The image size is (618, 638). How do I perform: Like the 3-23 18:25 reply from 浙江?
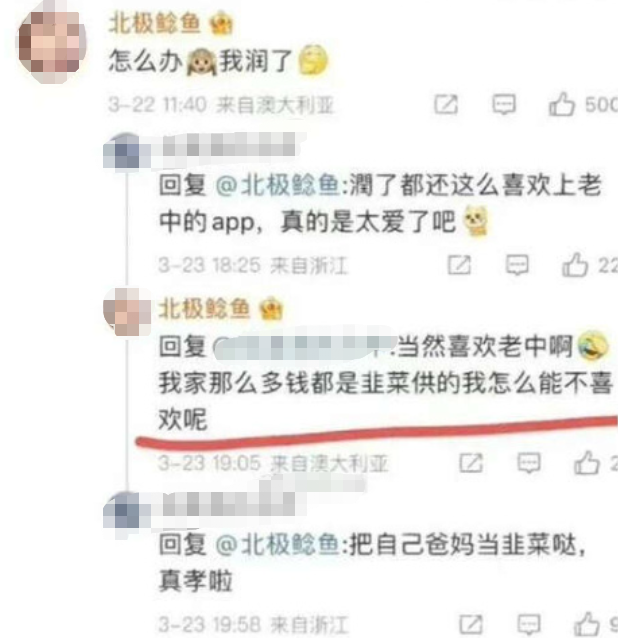pyautogui.click(x=574, y=265)
